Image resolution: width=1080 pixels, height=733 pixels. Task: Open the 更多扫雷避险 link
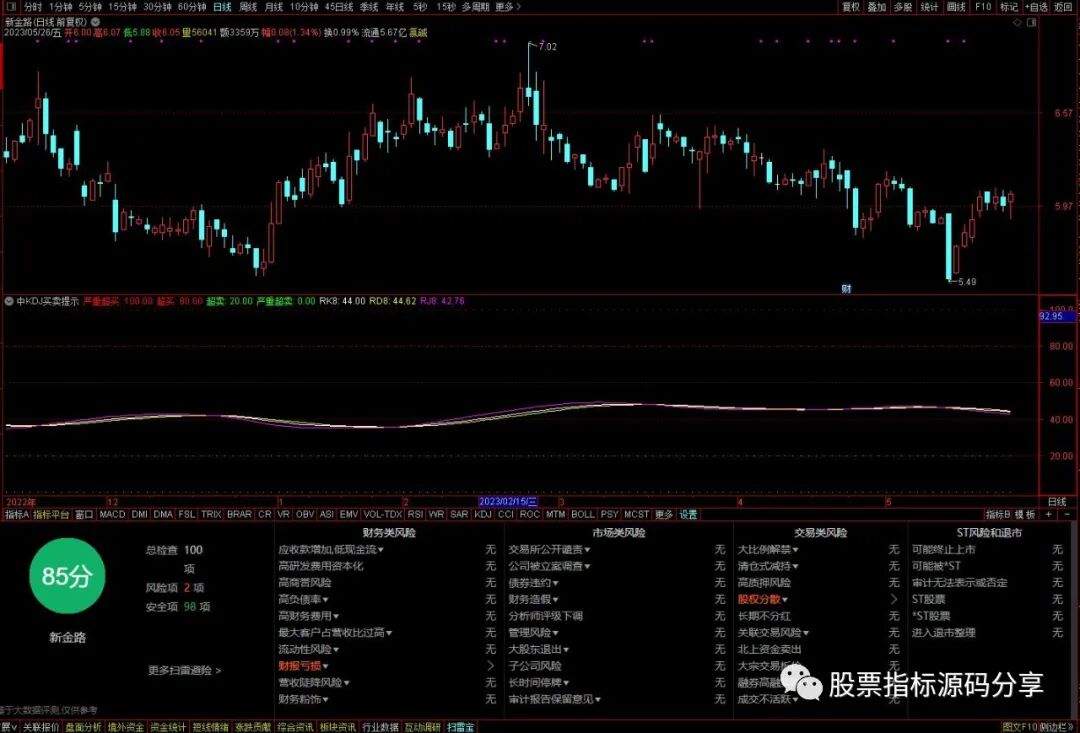coord(184,670)
